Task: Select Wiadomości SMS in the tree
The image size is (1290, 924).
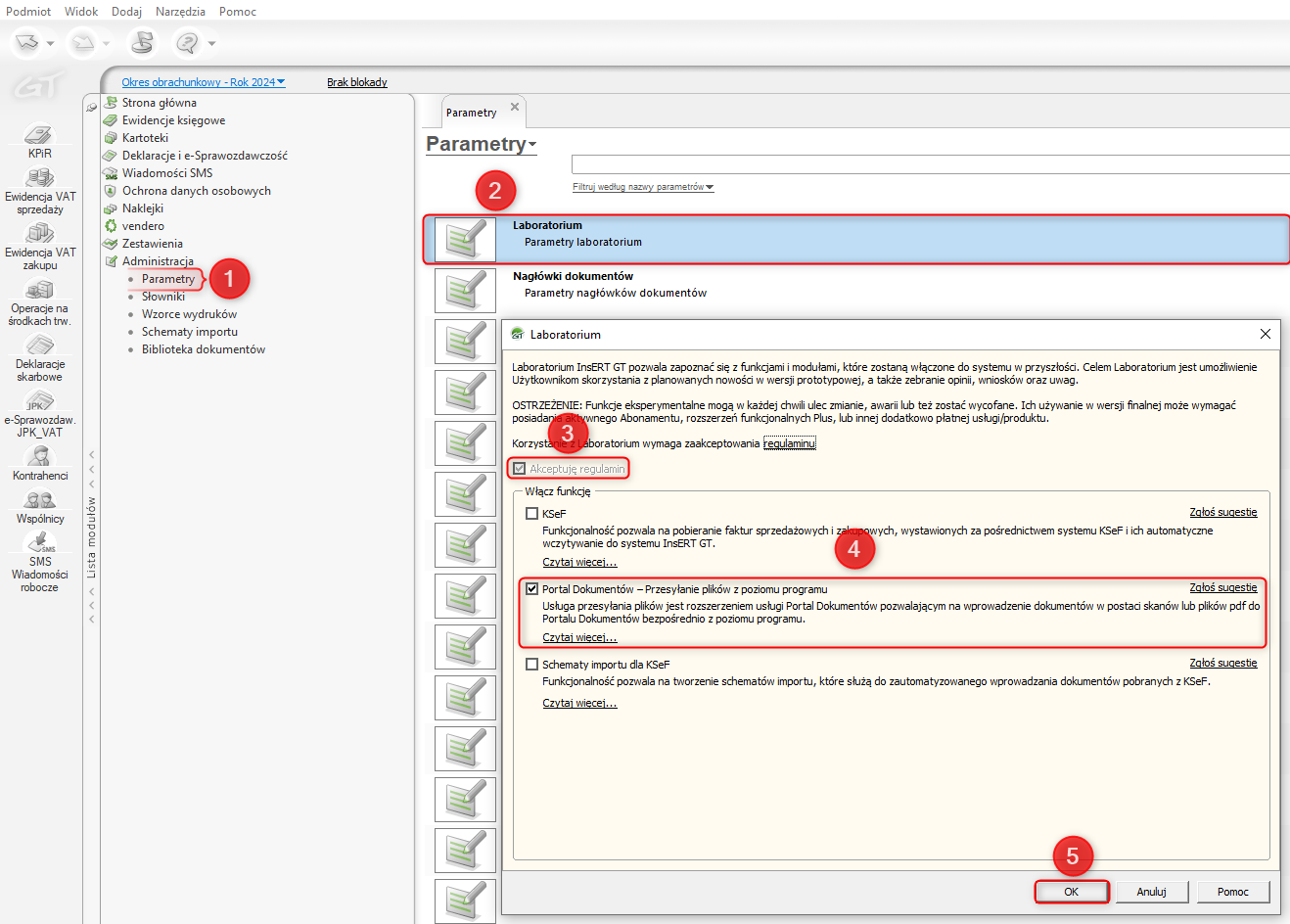Action: click(167, 173)
